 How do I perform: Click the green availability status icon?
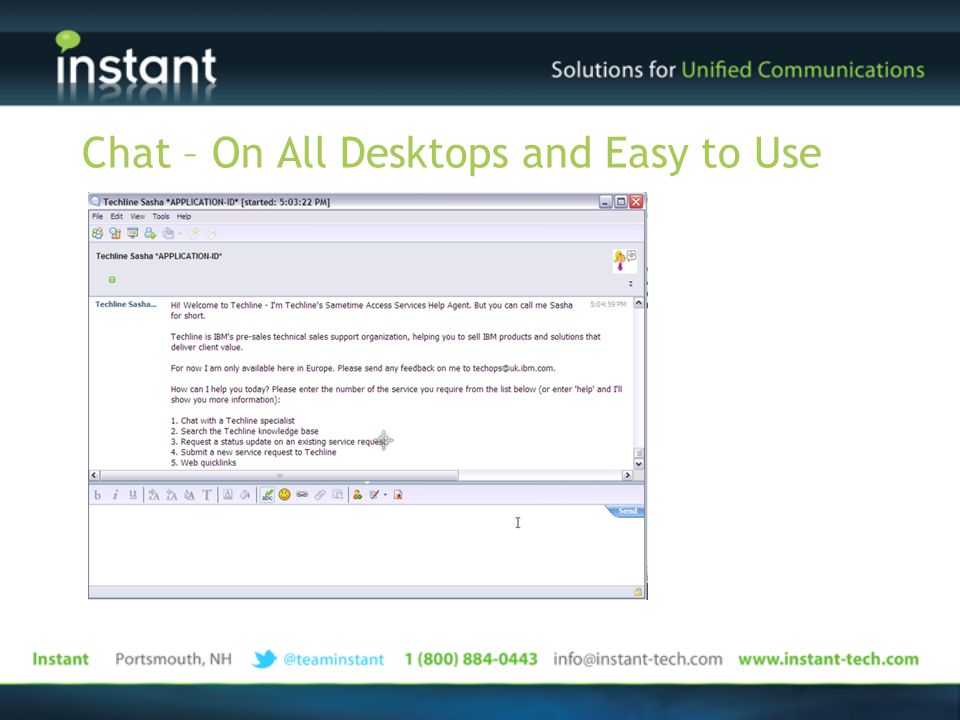[112, 280]
